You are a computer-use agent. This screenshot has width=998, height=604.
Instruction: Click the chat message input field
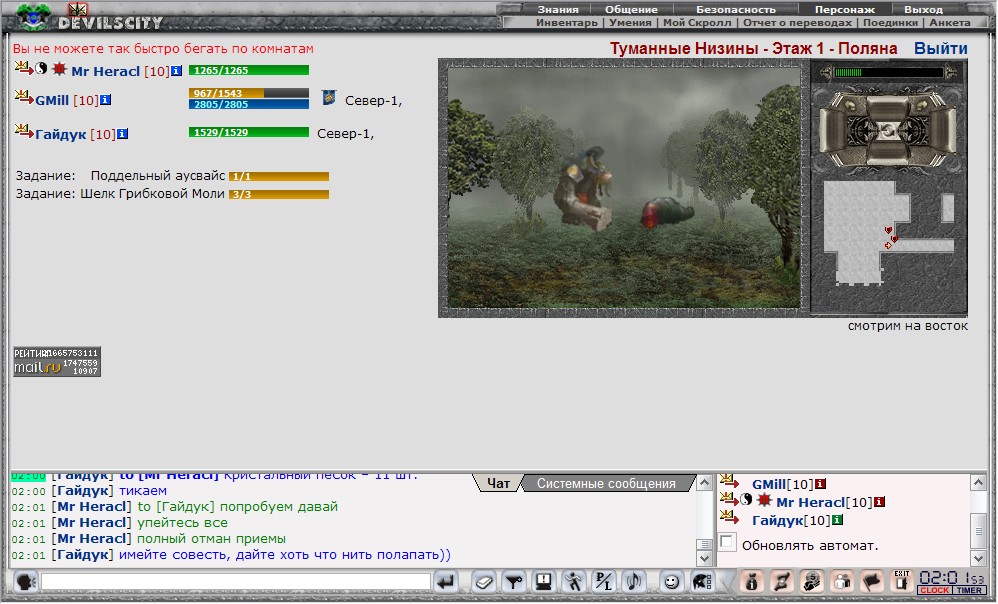pos(235,581)
